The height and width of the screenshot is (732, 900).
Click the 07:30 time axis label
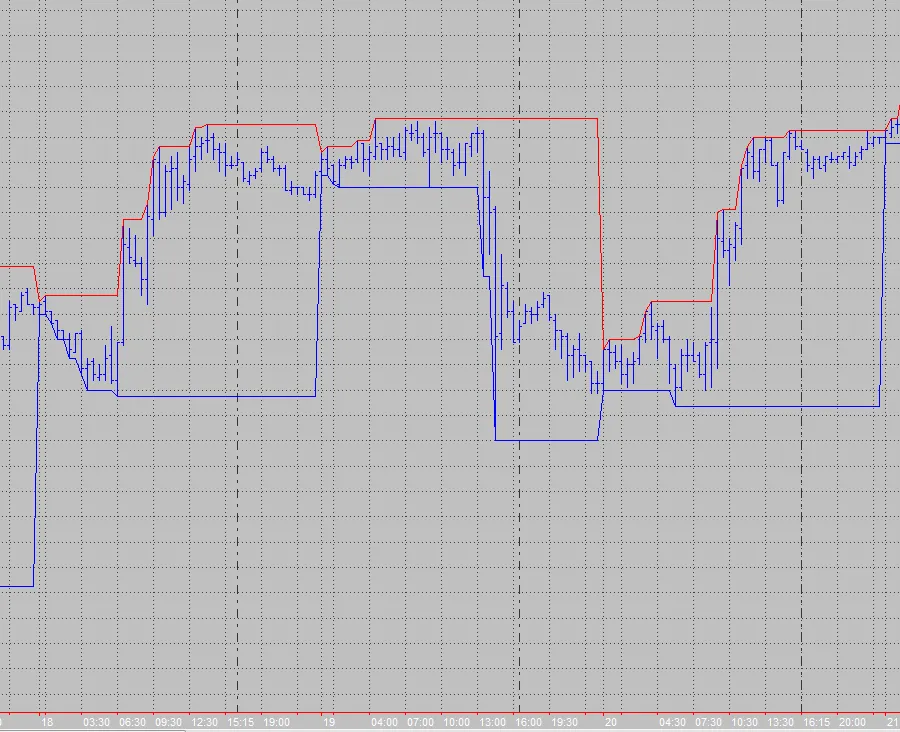(x=709, y=722)
